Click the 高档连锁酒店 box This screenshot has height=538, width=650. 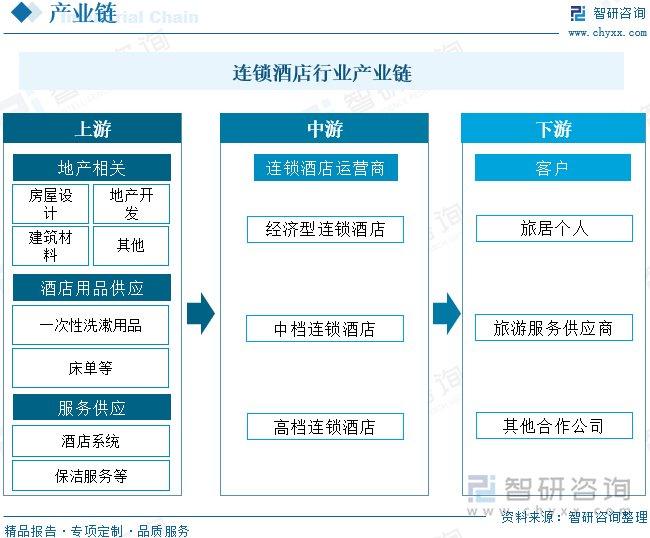pyautogui.click(x=325, y=427)
